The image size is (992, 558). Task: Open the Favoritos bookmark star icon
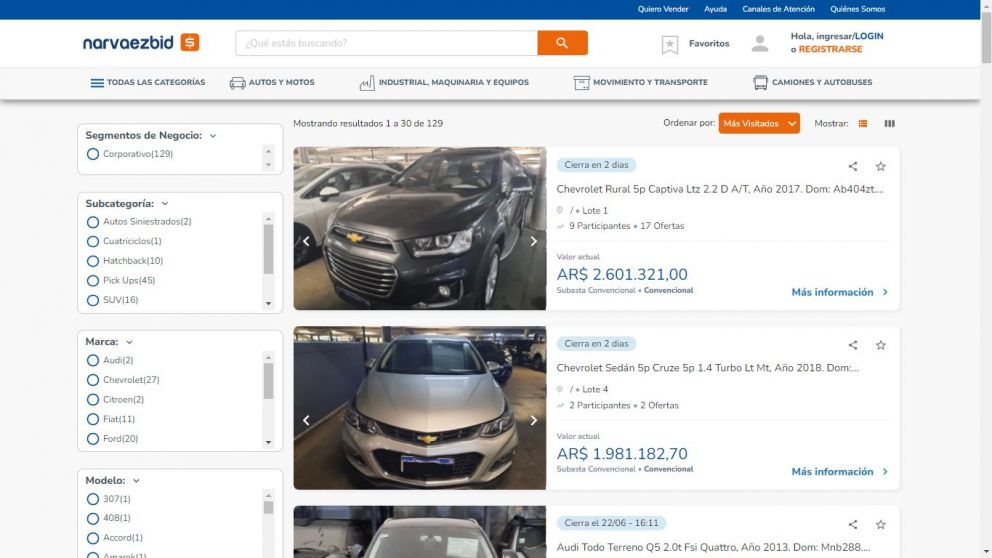pos(670,44)
